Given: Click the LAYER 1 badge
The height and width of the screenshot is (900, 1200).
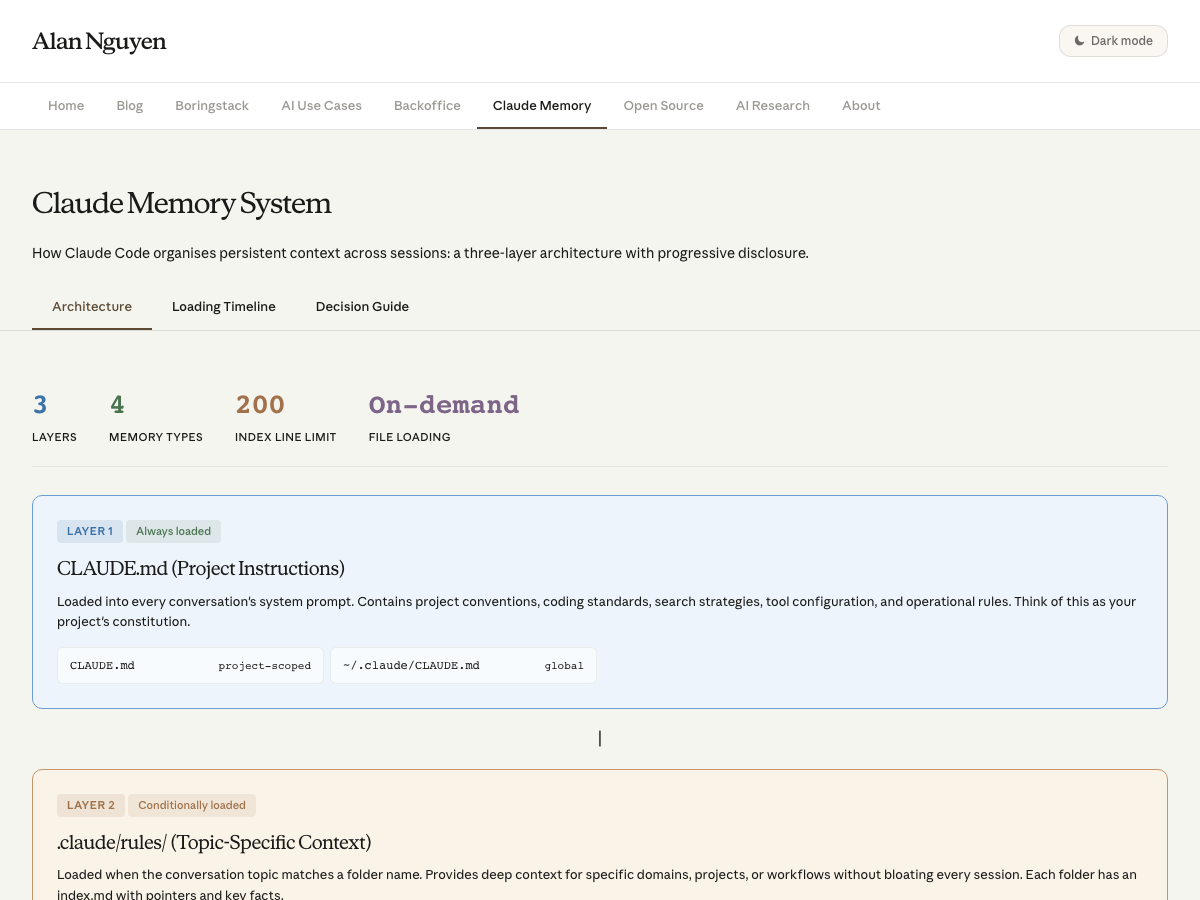Looking at the screenshot, I should [x=89, y=531].
